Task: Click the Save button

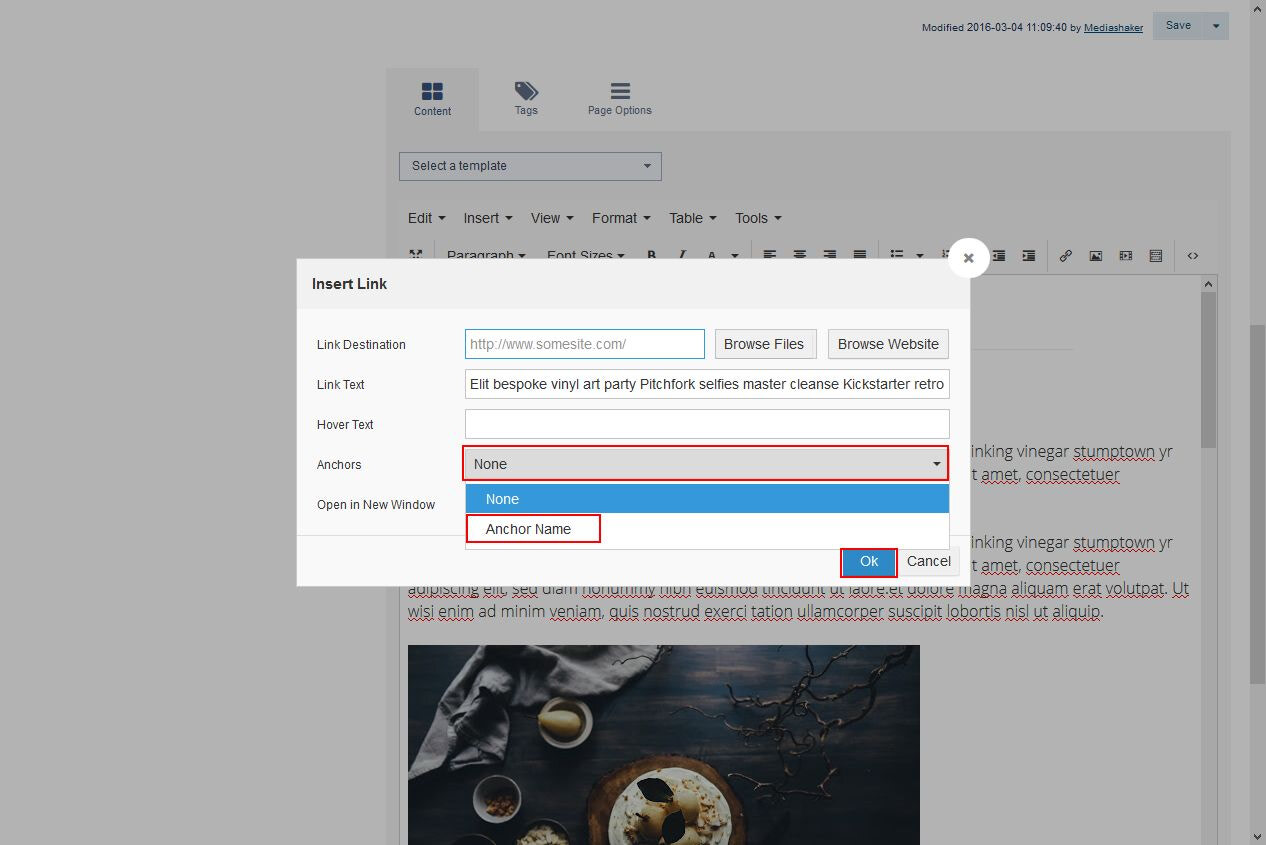Action: point(1178,26)
